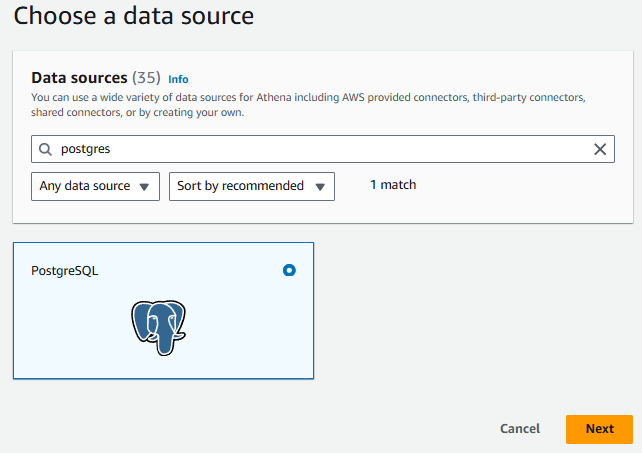Click the PostgreSQL elephant logo
642x453 pixels.
tap(159, 328)
